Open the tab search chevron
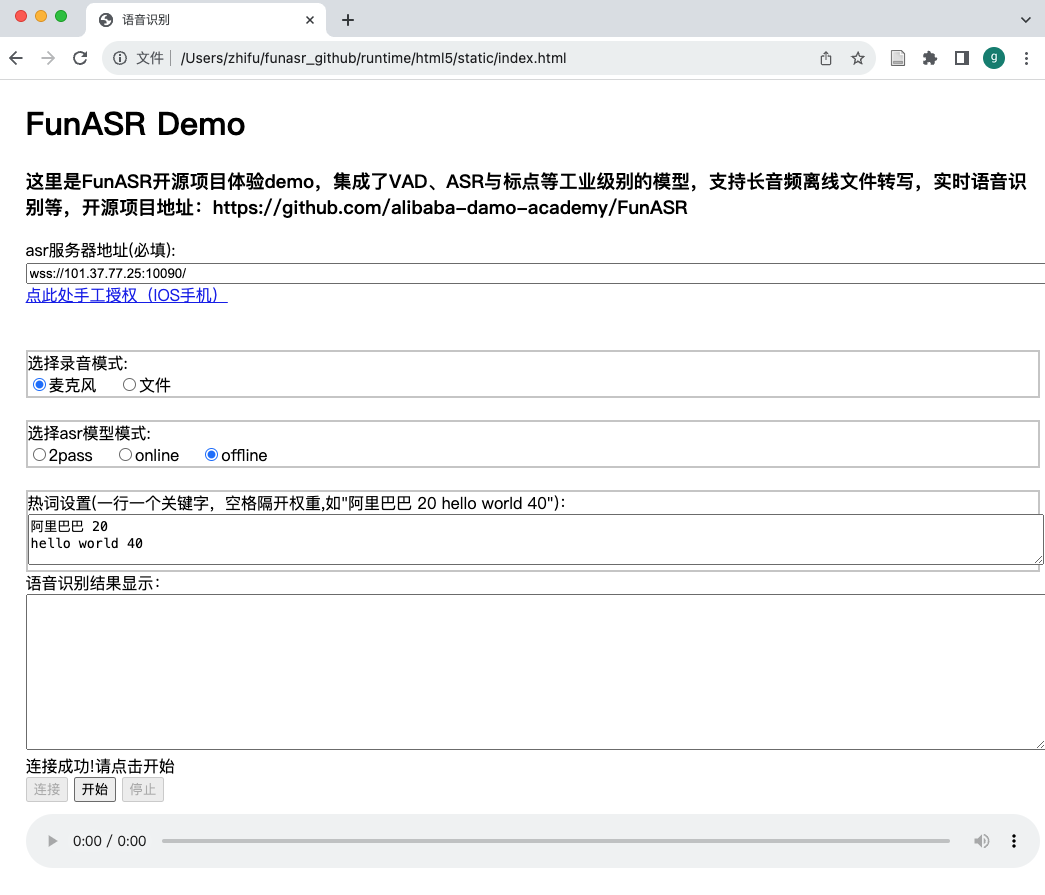This screenshot has width=1045, height=895. [x=1026, y=20]
